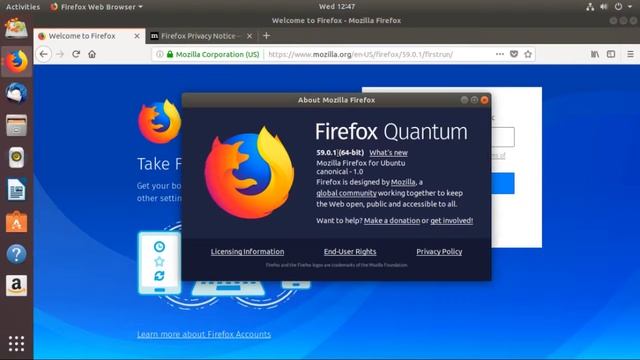Viewport: 640px width, 360px height.
Task: Toggle the sidebar view icon
Action: tap(611, 54)
